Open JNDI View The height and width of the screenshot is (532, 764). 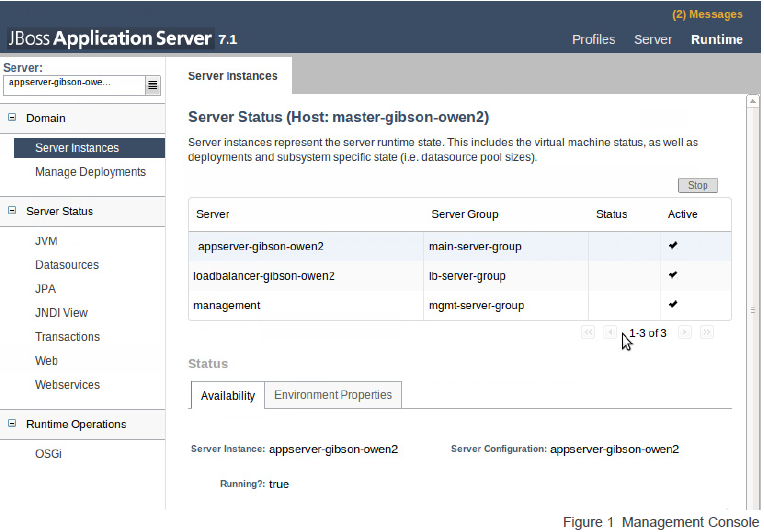point(61,313)
